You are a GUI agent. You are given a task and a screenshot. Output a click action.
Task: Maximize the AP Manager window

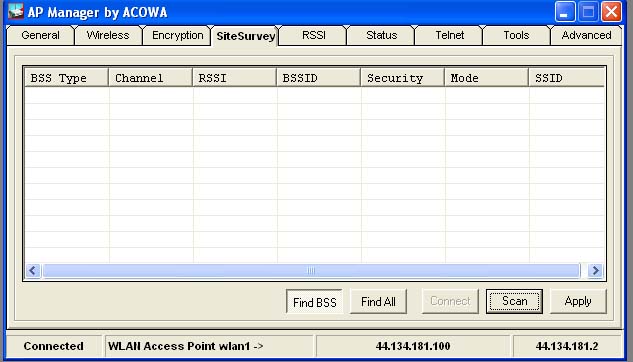588,12
